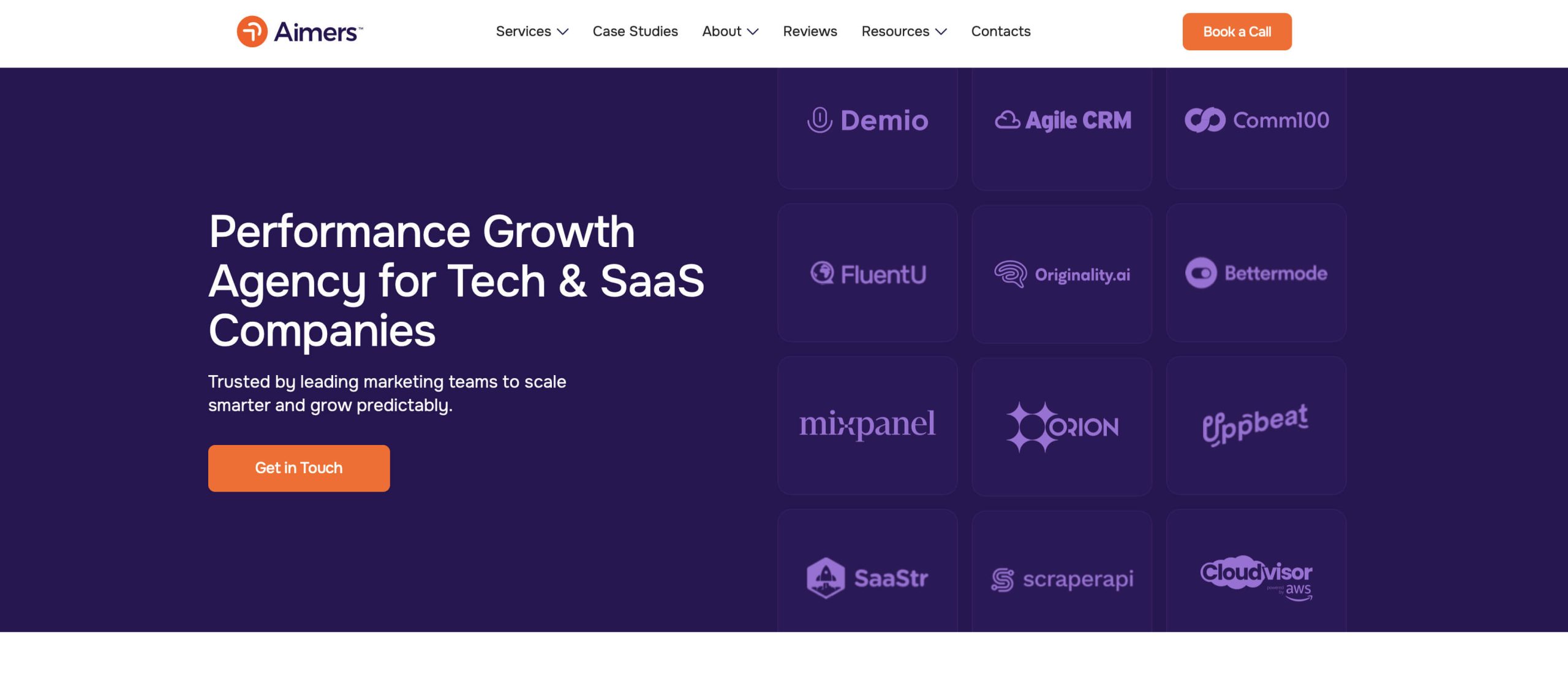Viewport: 1568px width, 692px height.
Task: Click the Aimers orange circle logo icon
Action: (x=252, y=31)
